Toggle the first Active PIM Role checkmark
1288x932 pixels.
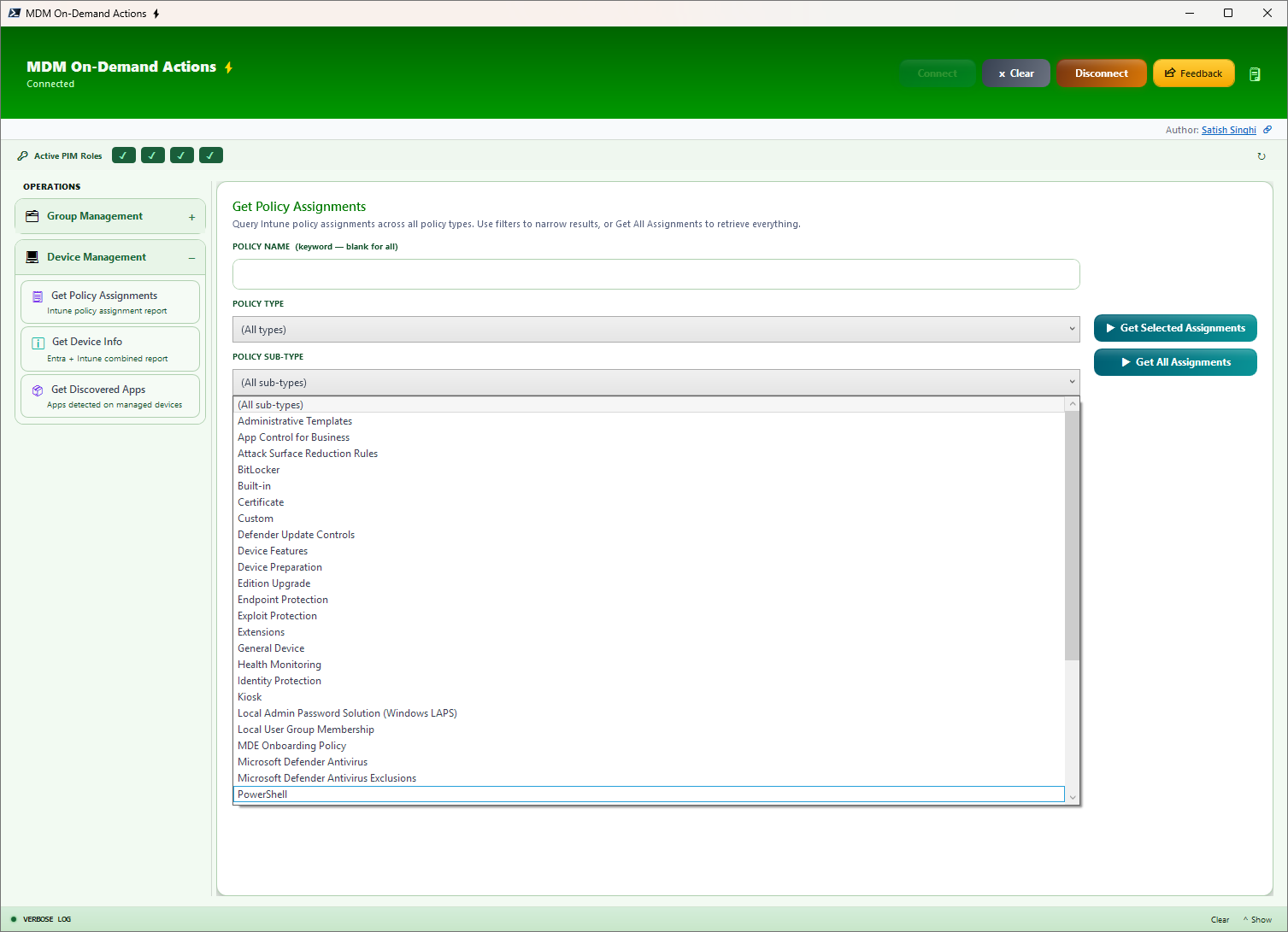[x=123, y=155]
